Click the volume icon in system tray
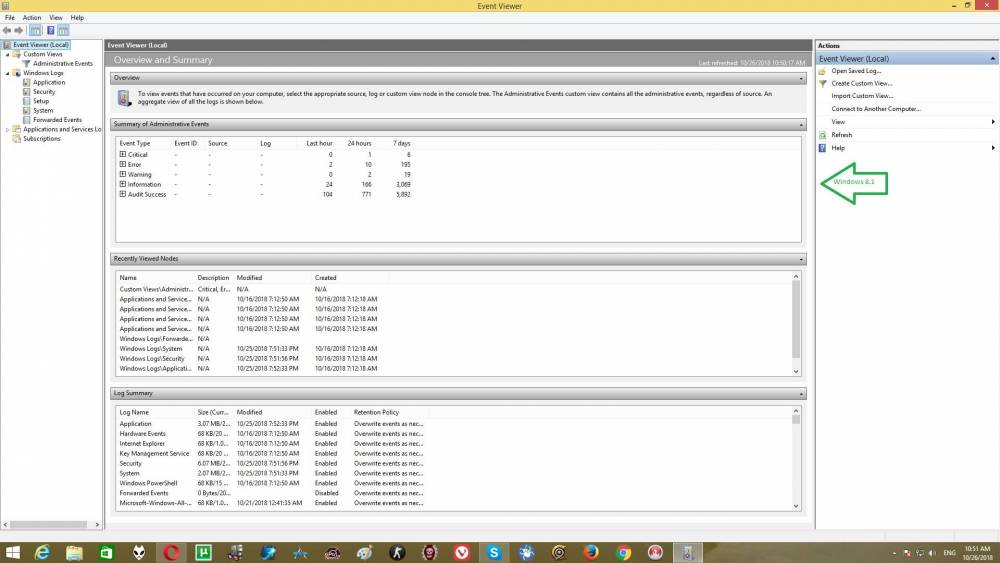The image size is (1000, 563). [x=932, y=553]
